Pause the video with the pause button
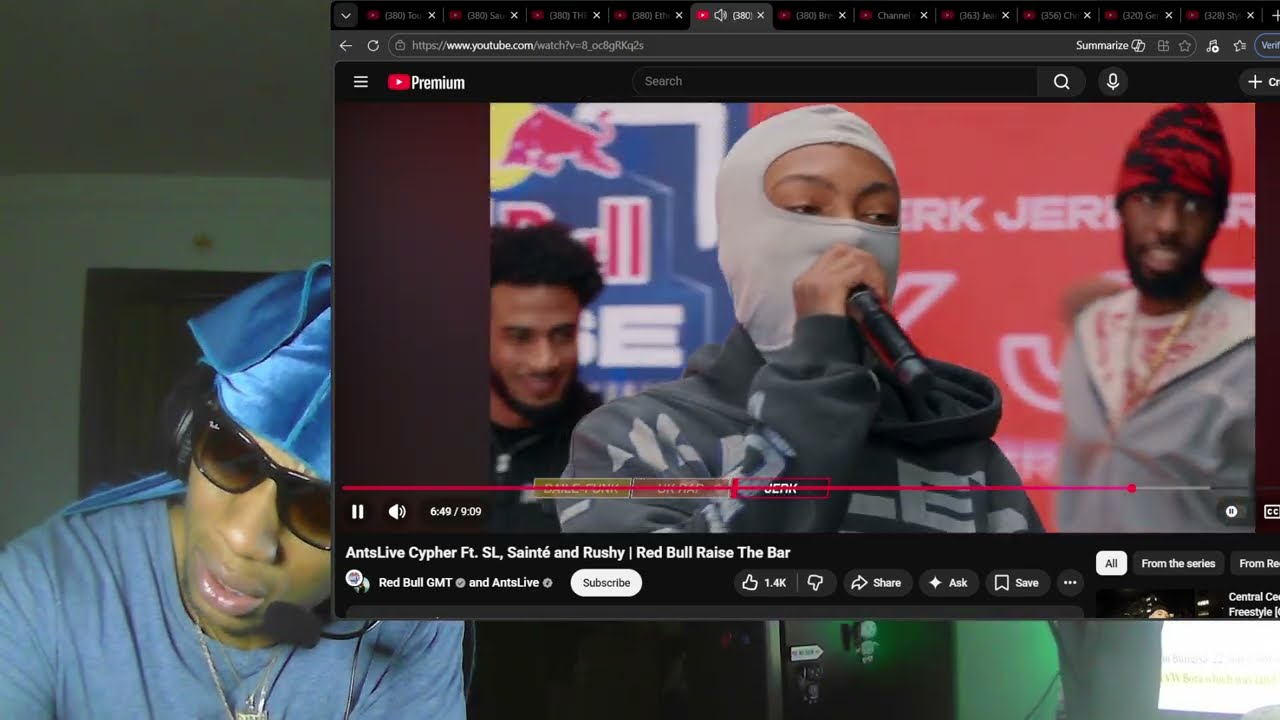1280x720 pixels. (x=358, y=512)
